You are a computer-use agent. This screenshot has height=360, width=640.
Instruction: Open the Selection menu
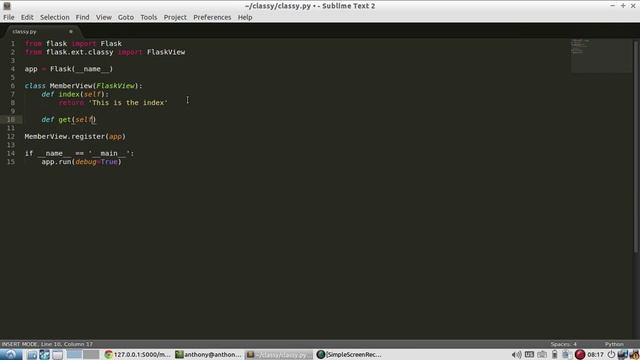point(55,17)
